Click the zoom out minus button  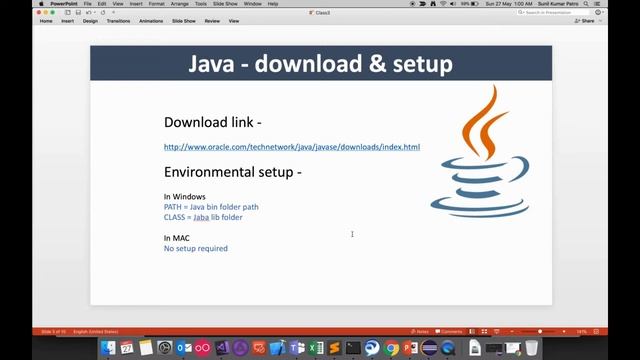(x=512, y=332)
